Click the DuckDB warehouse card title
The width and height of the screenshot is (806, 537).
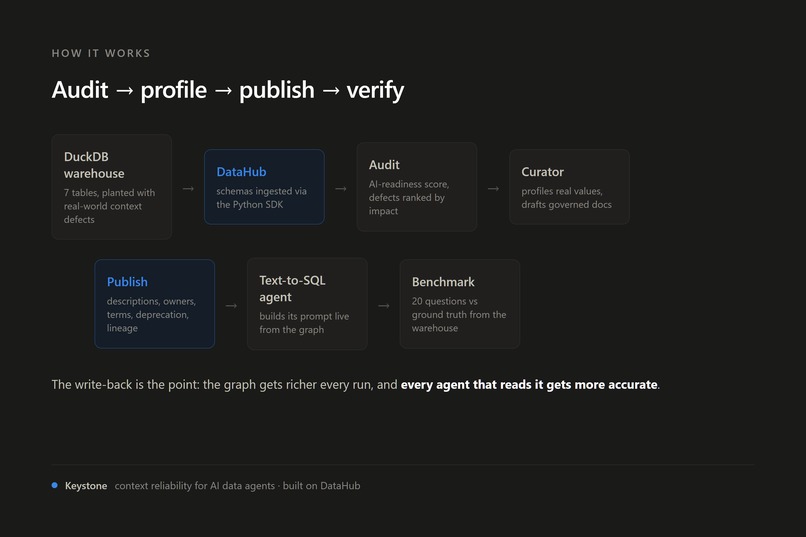pos(94,165)
